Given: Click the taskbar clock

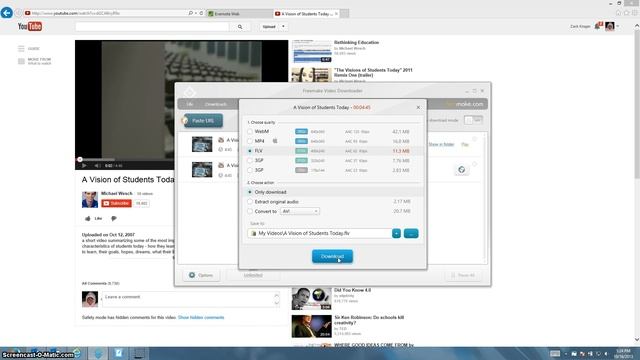Looking at the screenshot, I should click(623, 353).
